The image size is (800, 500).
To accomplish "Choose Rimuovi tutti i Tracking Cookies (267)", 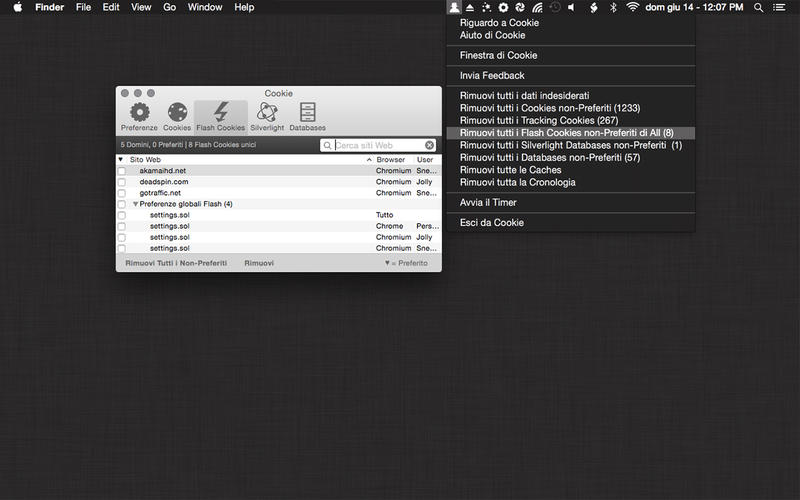I will (x=539, y=120).
